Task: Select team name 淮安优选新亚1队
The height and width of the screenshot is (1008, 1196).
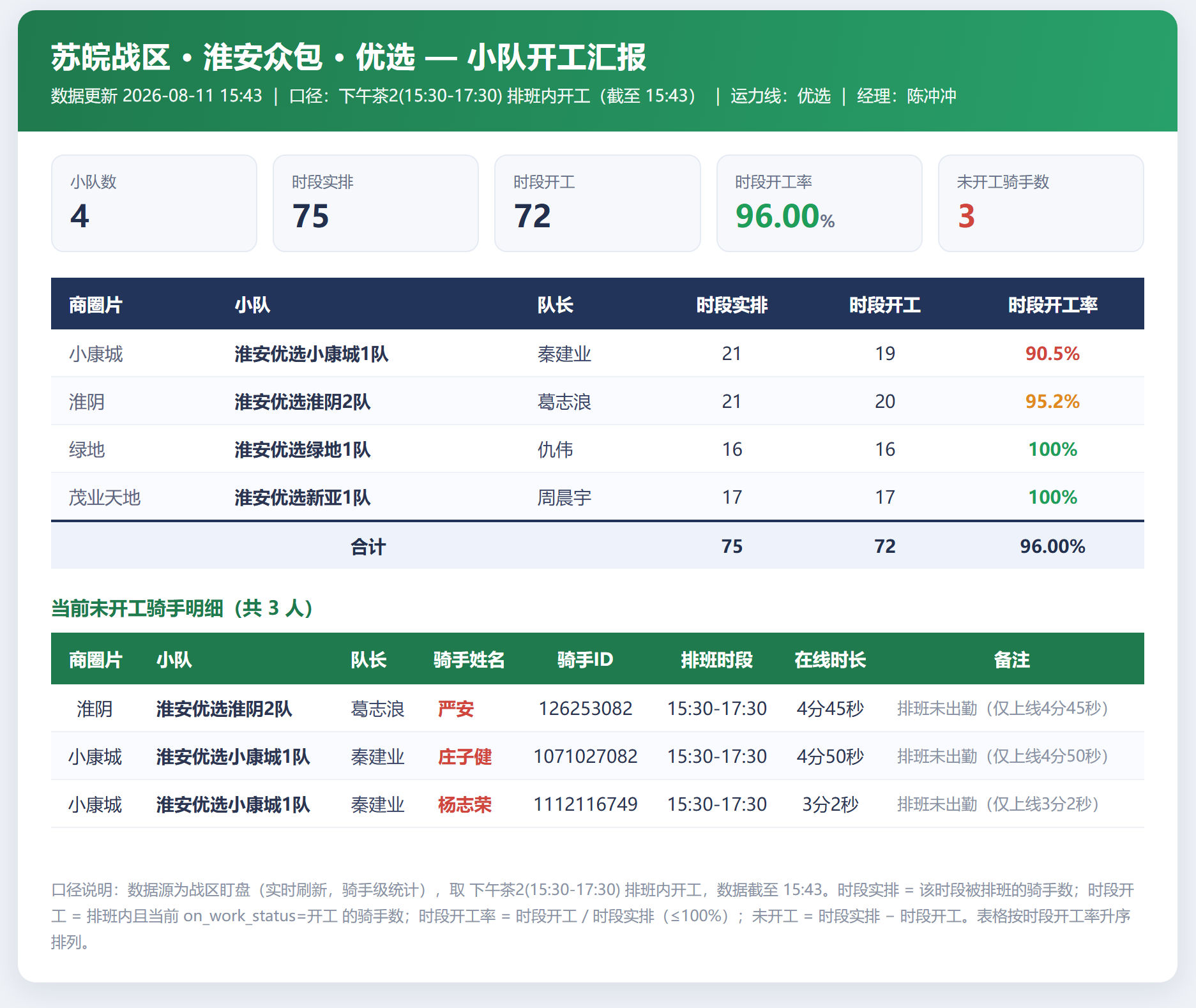Action: pos(302,497)
